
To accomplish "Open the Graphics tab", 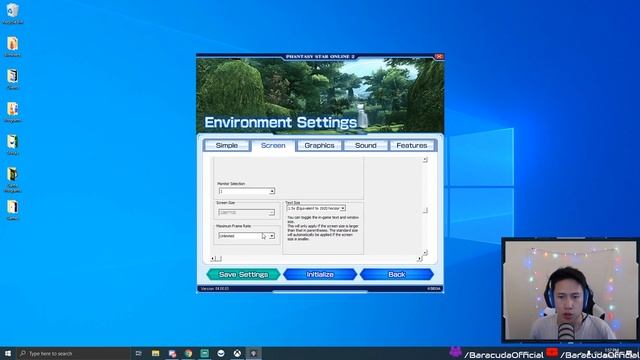I will click(x=319, y=145).
